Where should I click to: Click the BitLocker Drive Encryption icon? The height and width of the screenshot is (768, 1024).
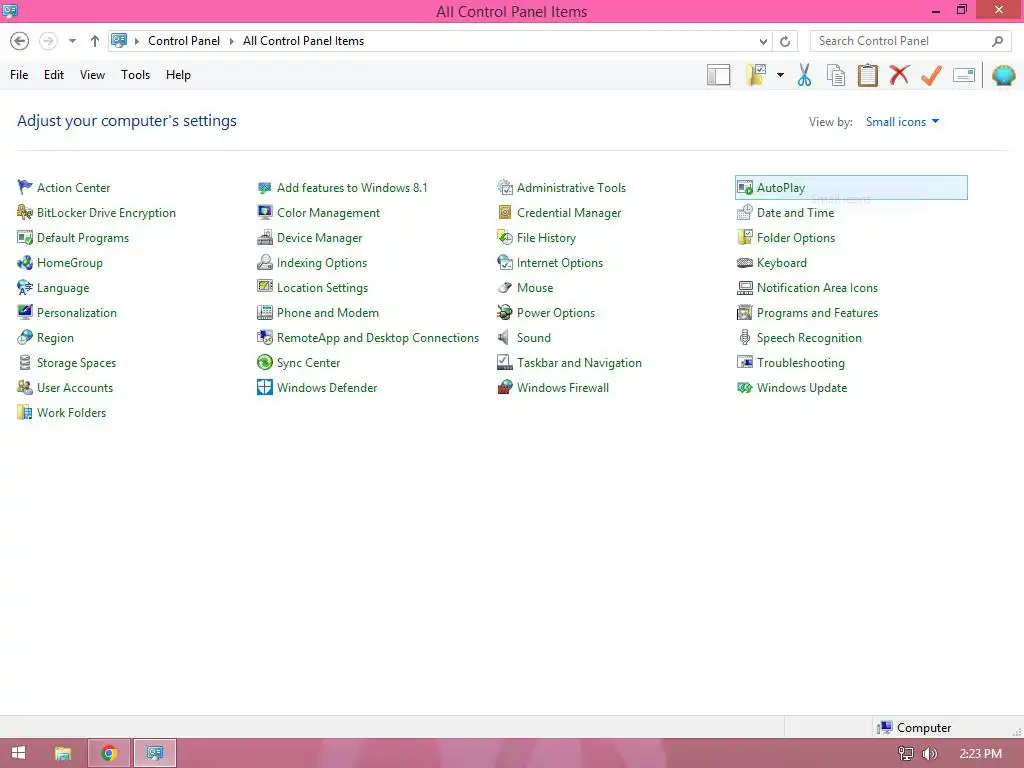tap(25, 212)
